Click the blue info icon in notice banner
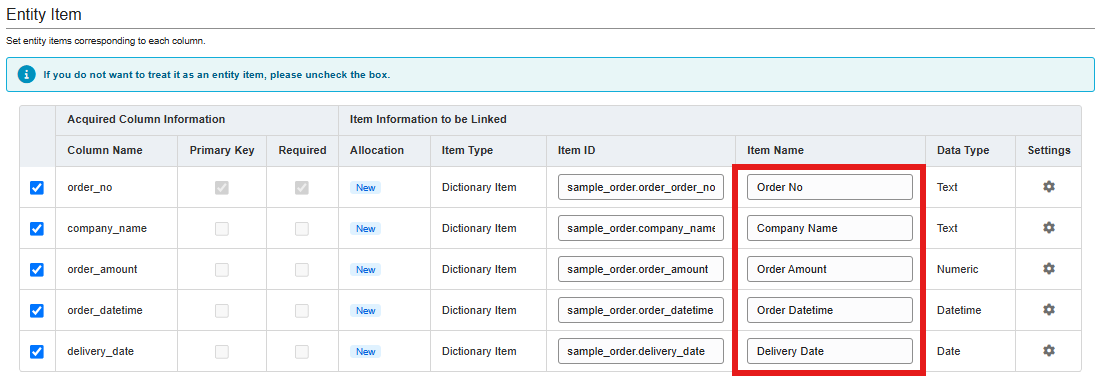Image resolution: width=1099 pixels, height=382 pixels. [27, 74]
